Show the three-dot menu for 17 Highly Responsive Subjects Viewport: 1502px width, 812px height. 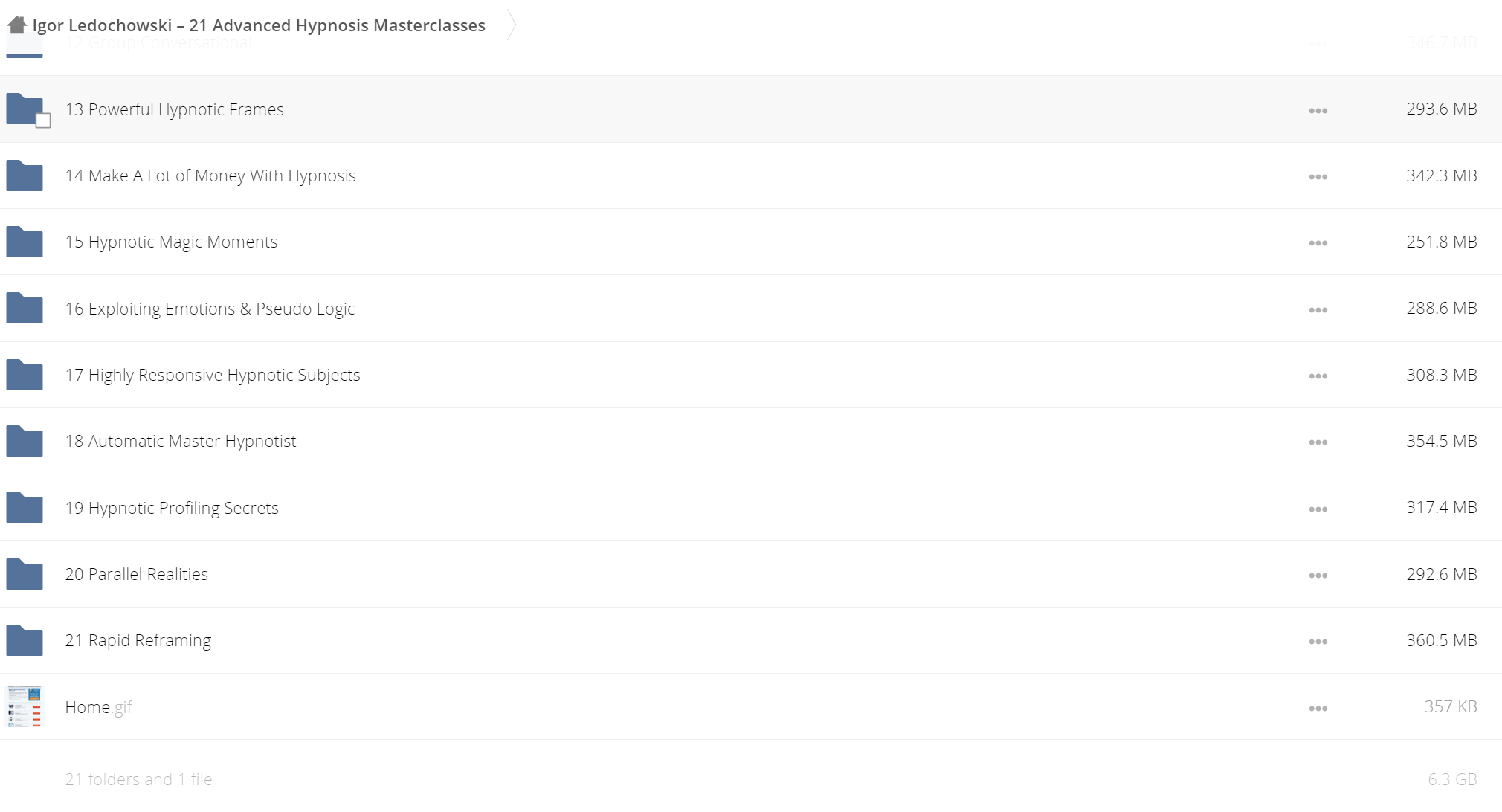point(1318,376)
